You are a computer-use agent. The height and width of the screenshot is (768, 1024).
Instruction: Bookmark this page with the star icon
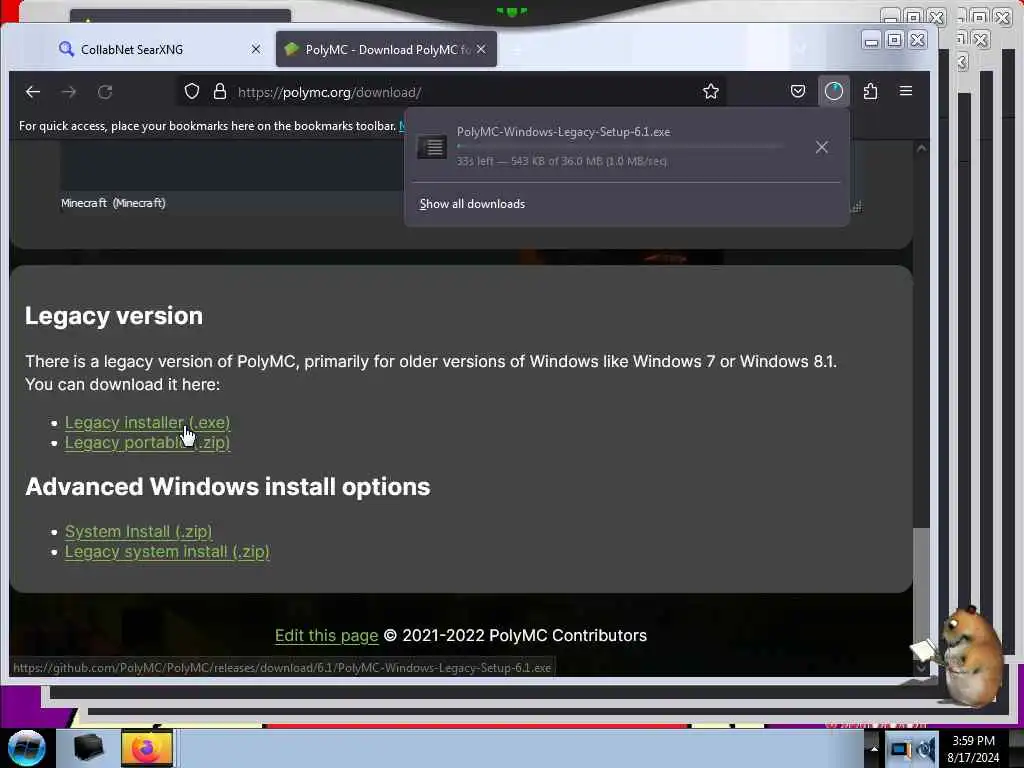(711, 91)
